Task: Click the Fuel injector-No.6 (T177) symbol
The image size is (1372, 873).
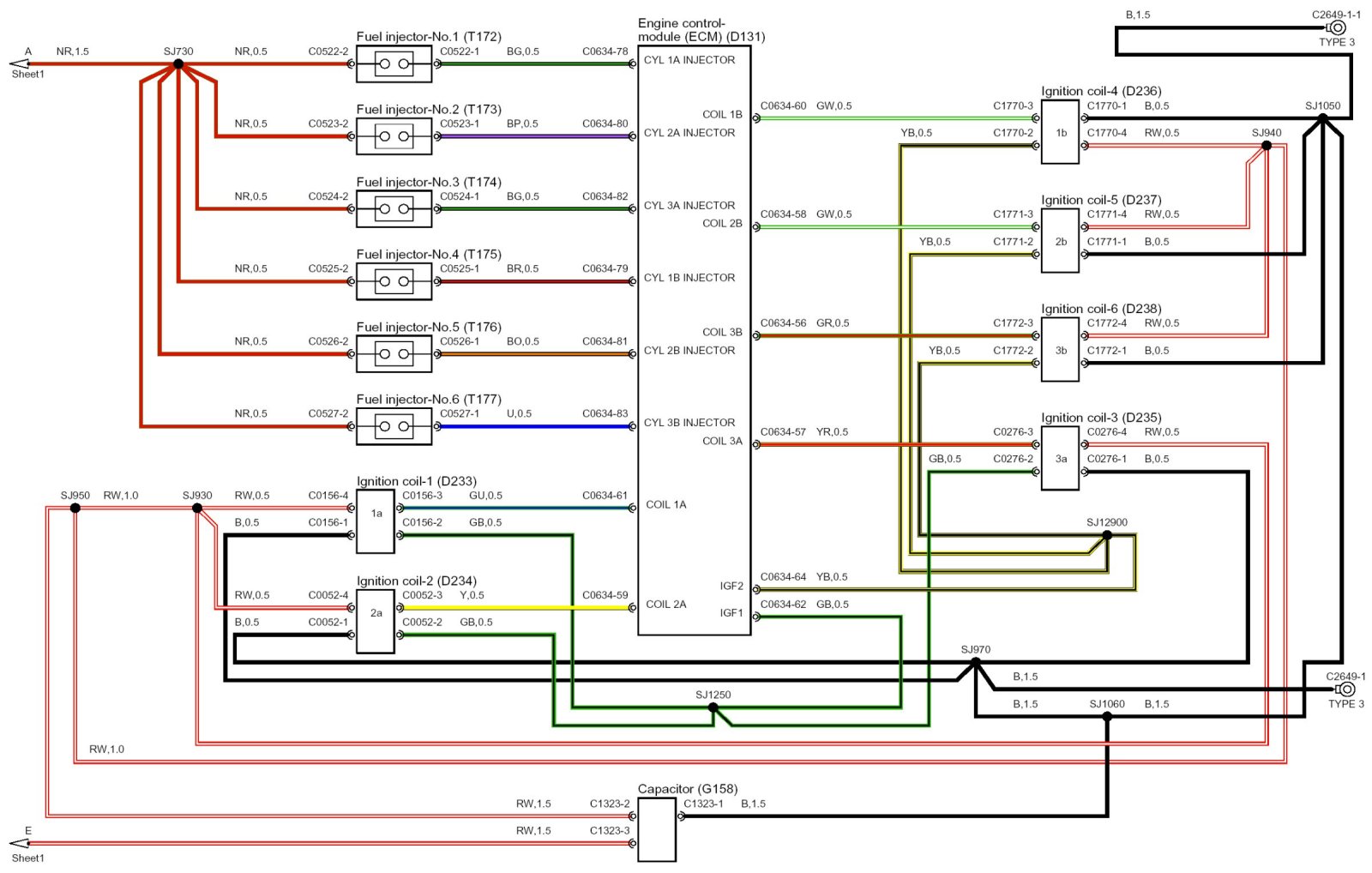Action: point(394,426)
